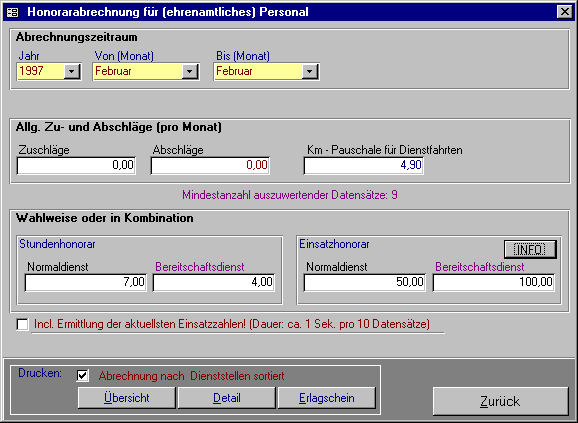
Task: Click the form icon in the title bar
Action: pos(13,12)
